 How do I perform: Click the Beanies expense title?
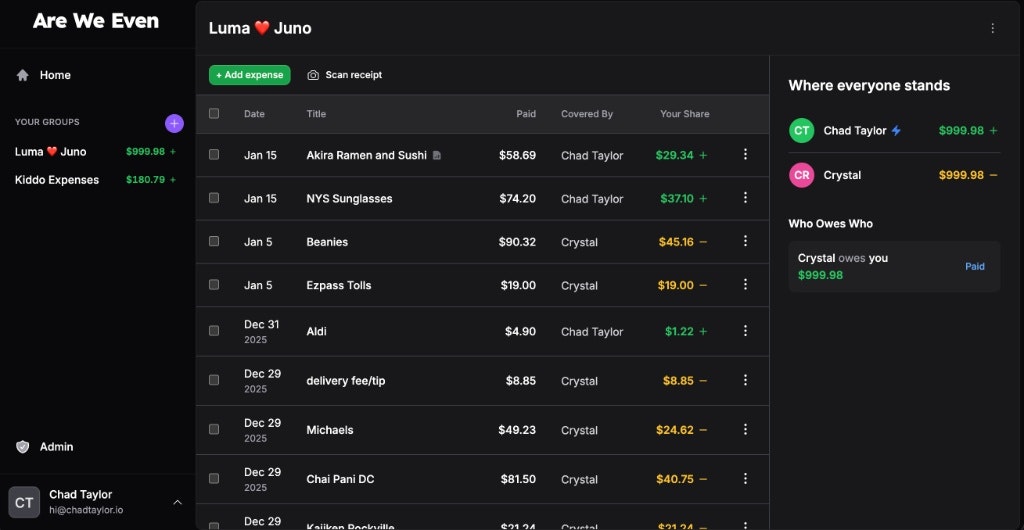(327, 242)
